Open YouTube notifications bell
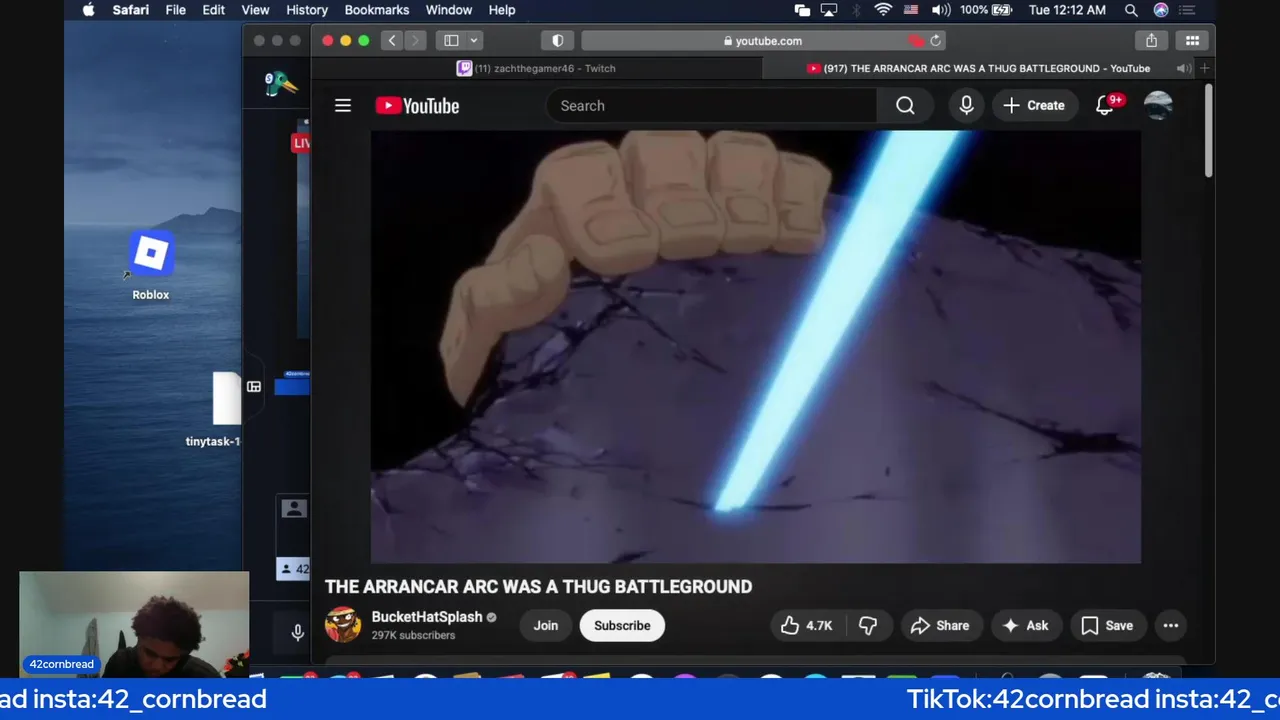This screenshot has height=720, width=1280. coord(1105,105)
